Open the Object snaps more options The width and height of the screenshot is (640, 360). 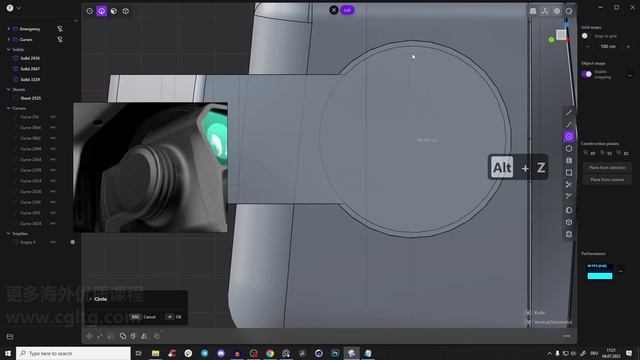click(630, 75)
